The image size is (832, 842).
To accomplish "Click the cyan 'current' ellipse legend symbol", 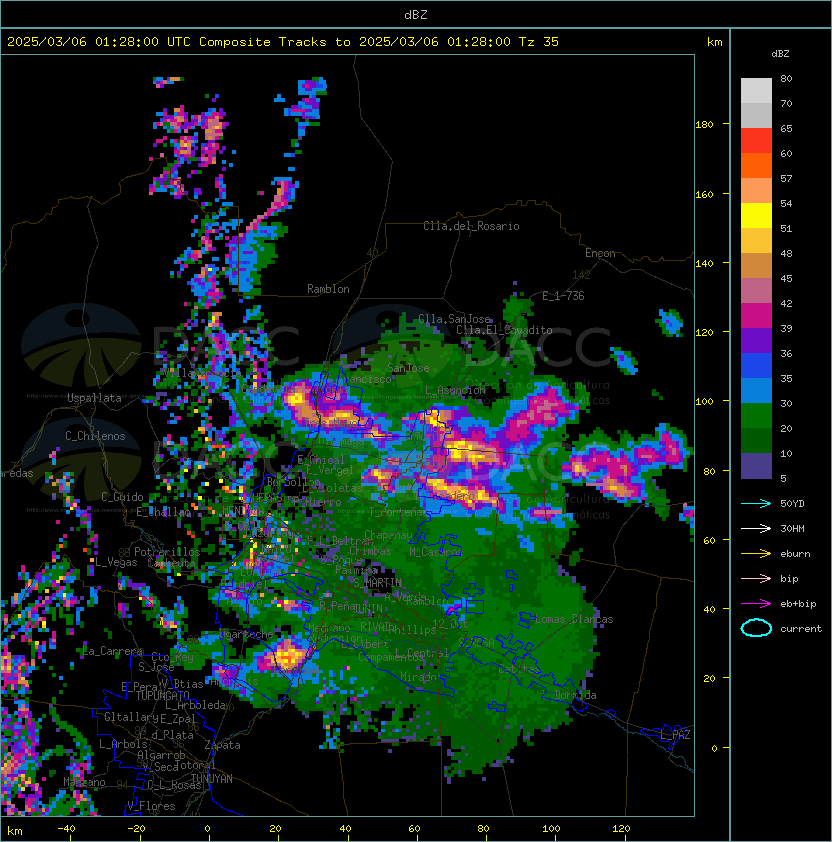I will click(756, 628).
